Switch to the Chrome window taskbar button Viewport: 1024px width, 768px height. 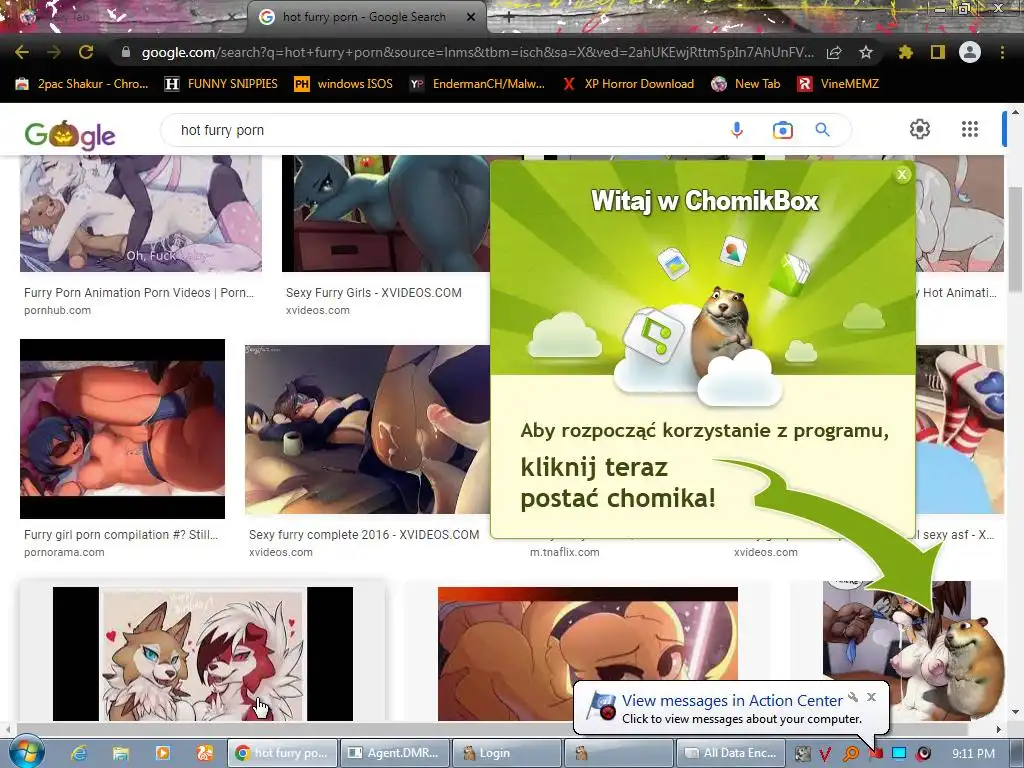point(282,753)
